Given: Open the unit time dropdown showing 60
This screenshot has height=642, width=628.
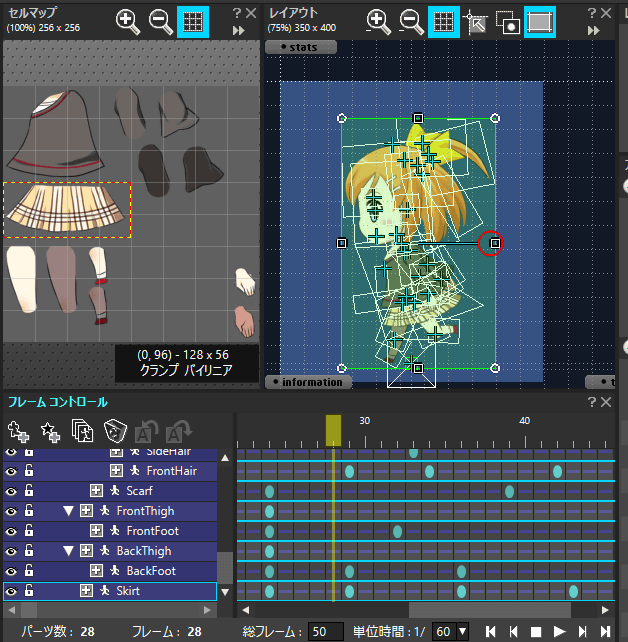Looking at the screenshot, I should tap(463, 631).
